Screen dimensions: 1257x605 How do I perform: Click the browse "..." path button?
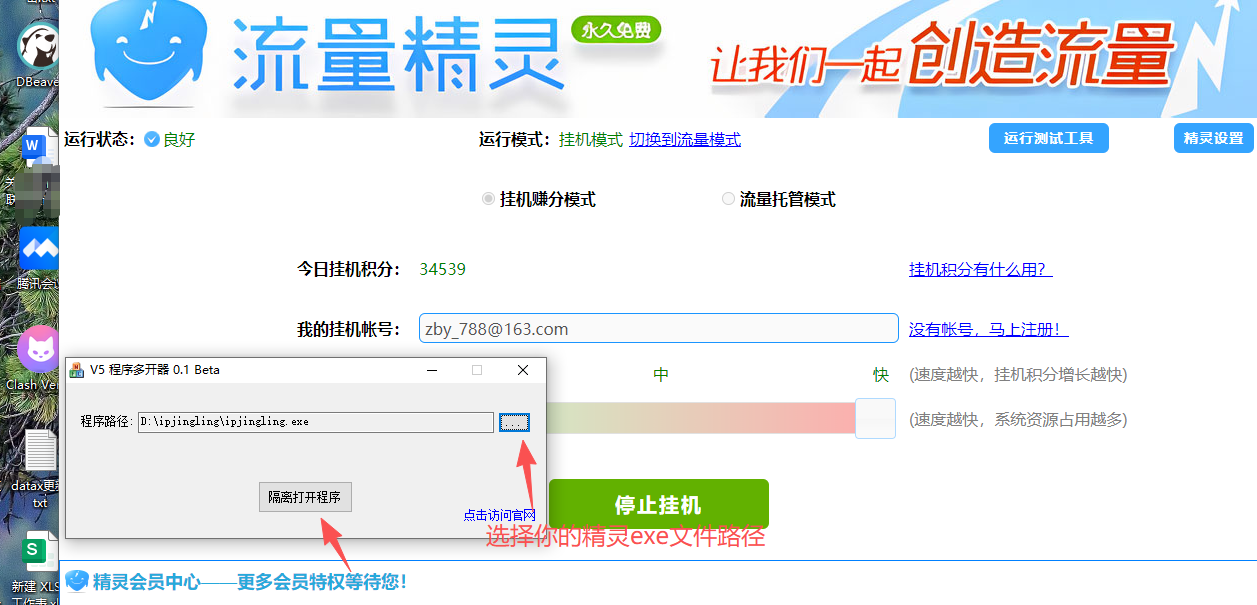514,422
